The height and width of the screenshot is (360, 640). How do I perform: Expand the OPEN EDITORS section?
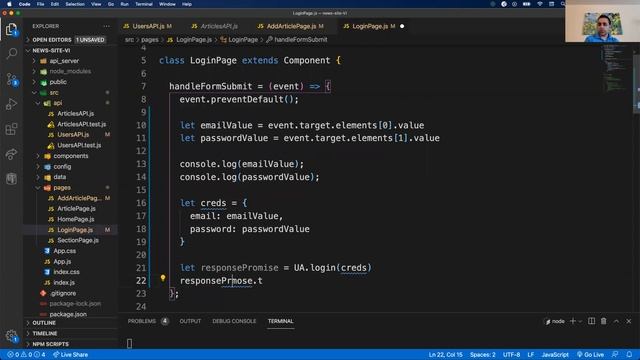52,40
